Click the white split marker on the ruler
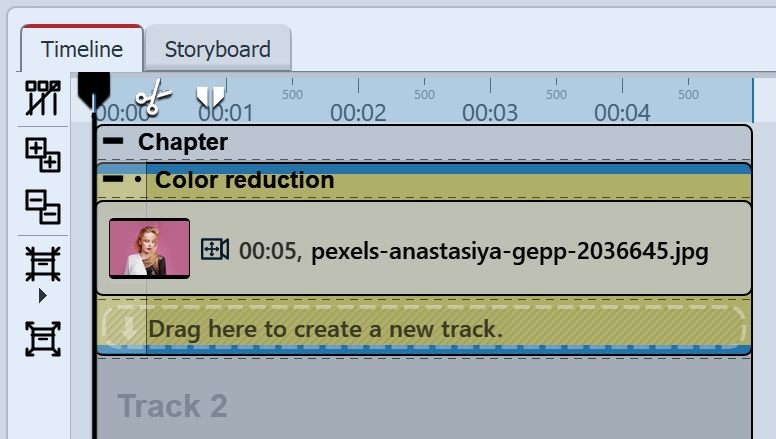Viewport: 776px width, 439px height. coord(210,96)
